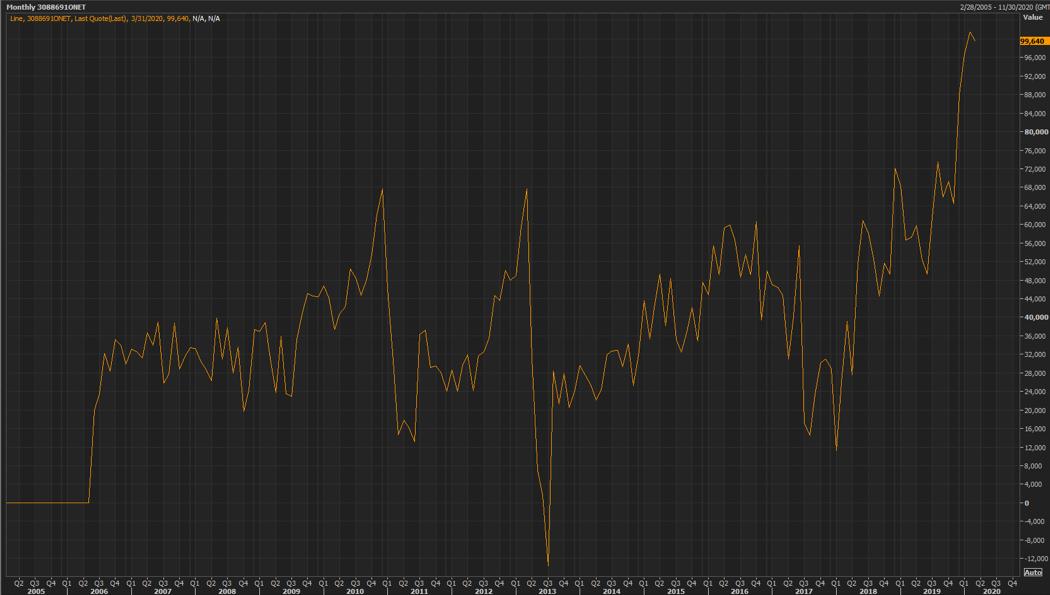Click the 2020 year label on time axis

pos(992,591)
